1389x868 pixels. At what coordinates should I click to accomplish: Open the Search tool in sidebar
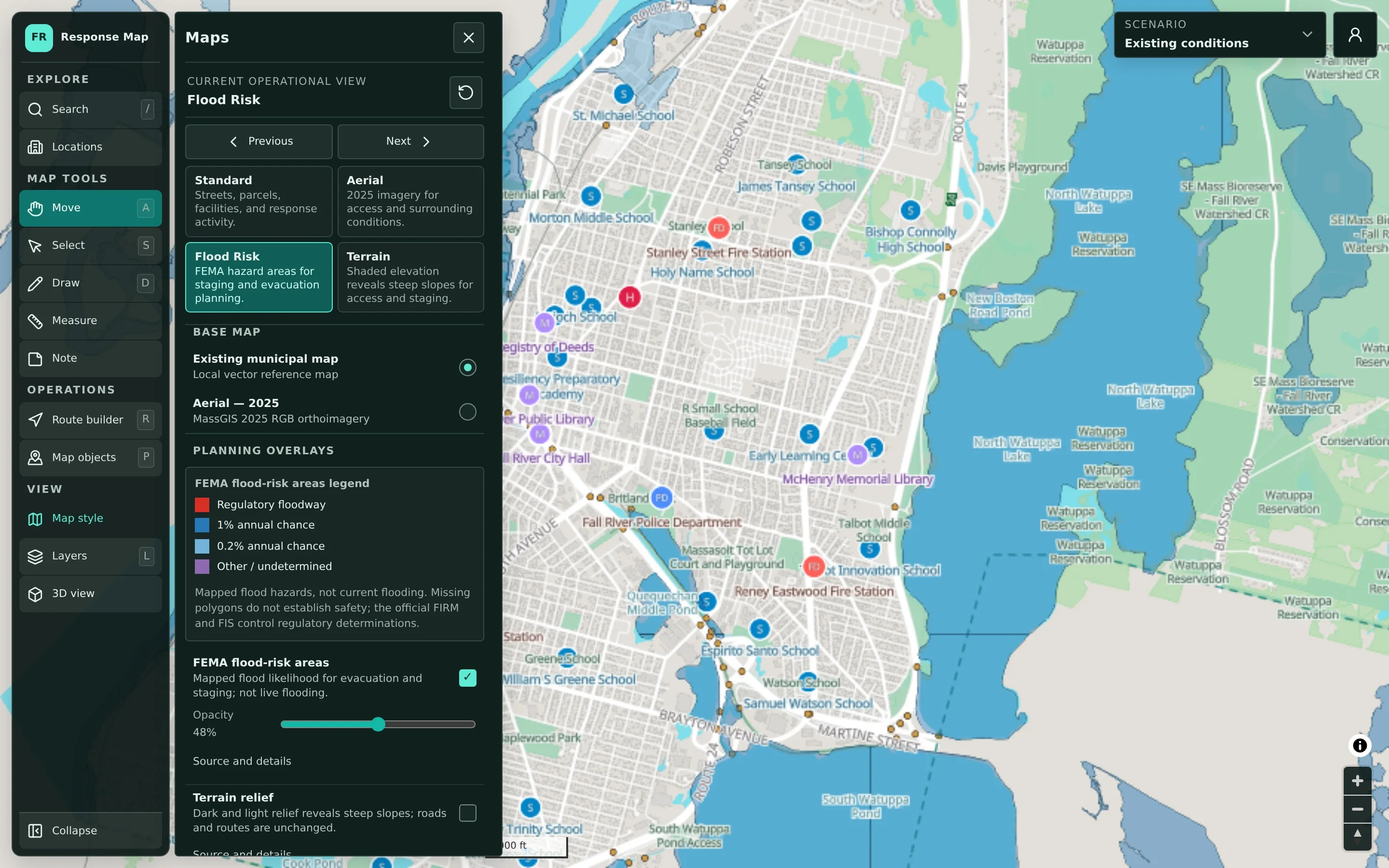tap(90, 109)
